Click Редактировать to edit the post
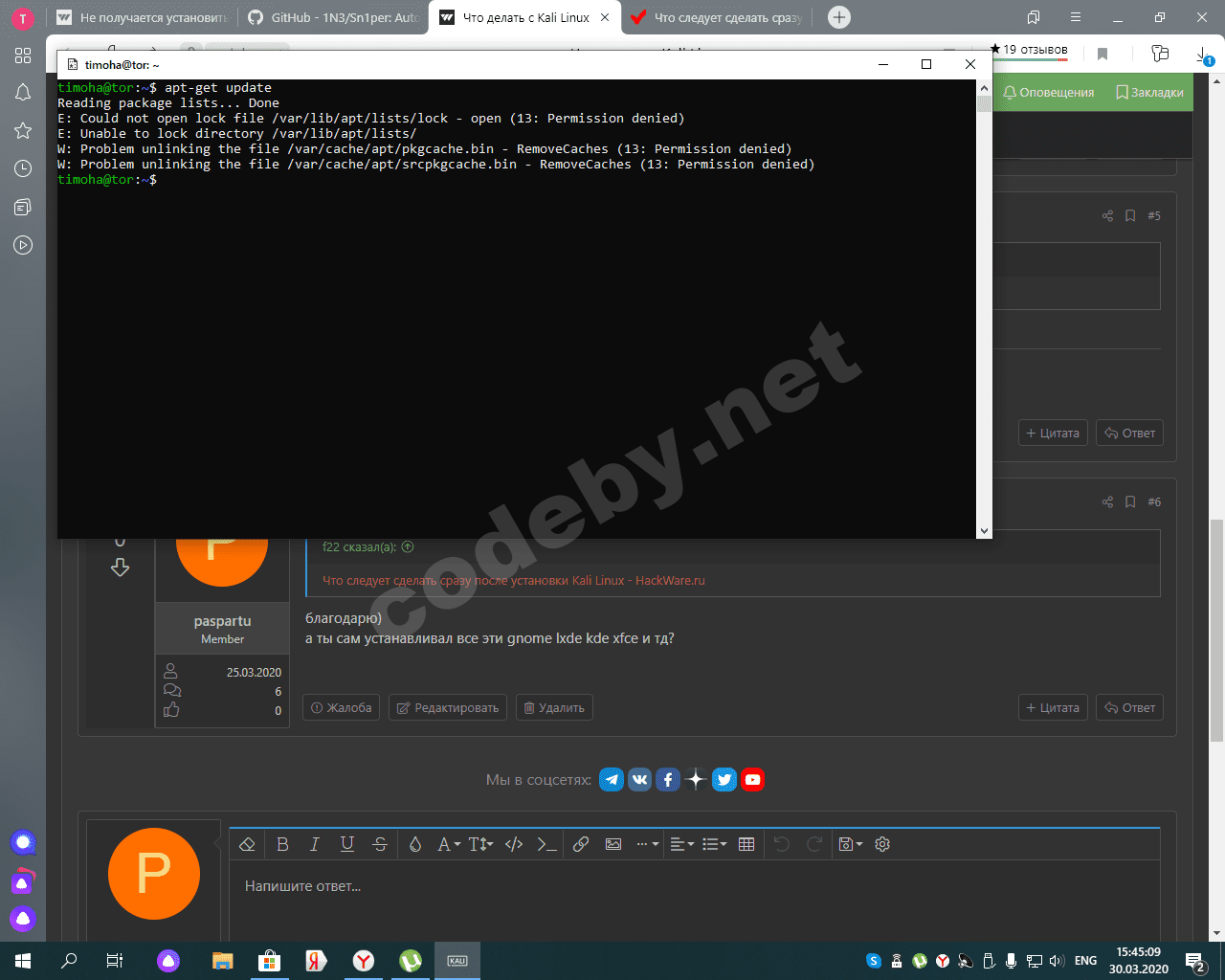This screenshot has height=980, width=1225. click(448, 708)
